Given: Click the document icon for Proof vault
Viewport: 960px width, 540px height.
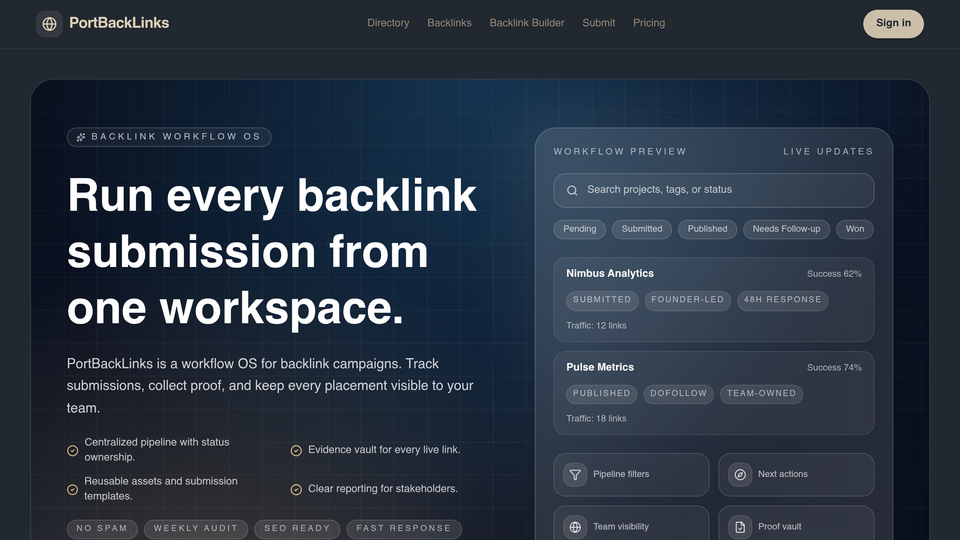Looking at the screenshot, I should 740,527.
